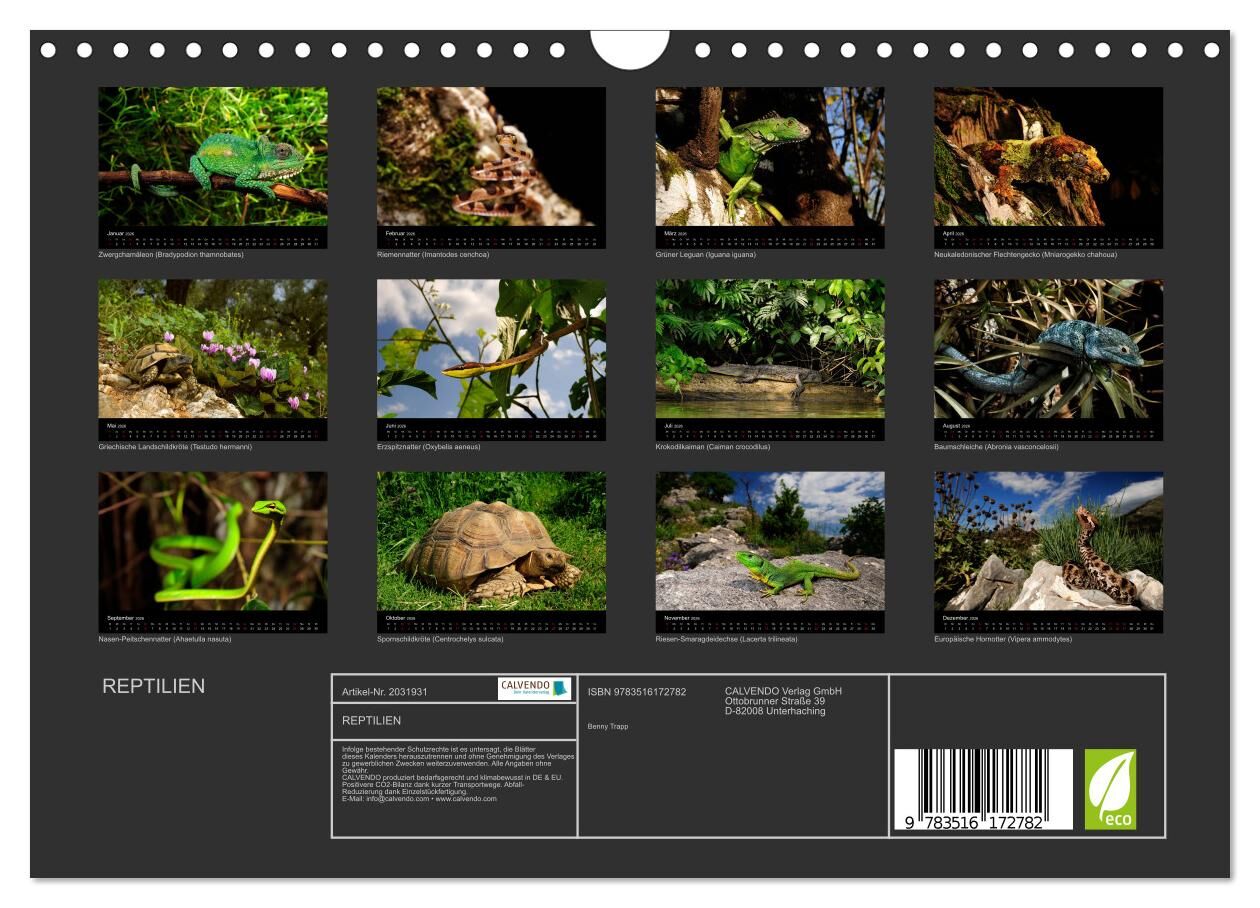Viewport: 1260px width, 908px height.
Task: Click the November Riesen-Smaragdeidechse thumbnail
Action: pyautogui.click(x=770, y=541)
